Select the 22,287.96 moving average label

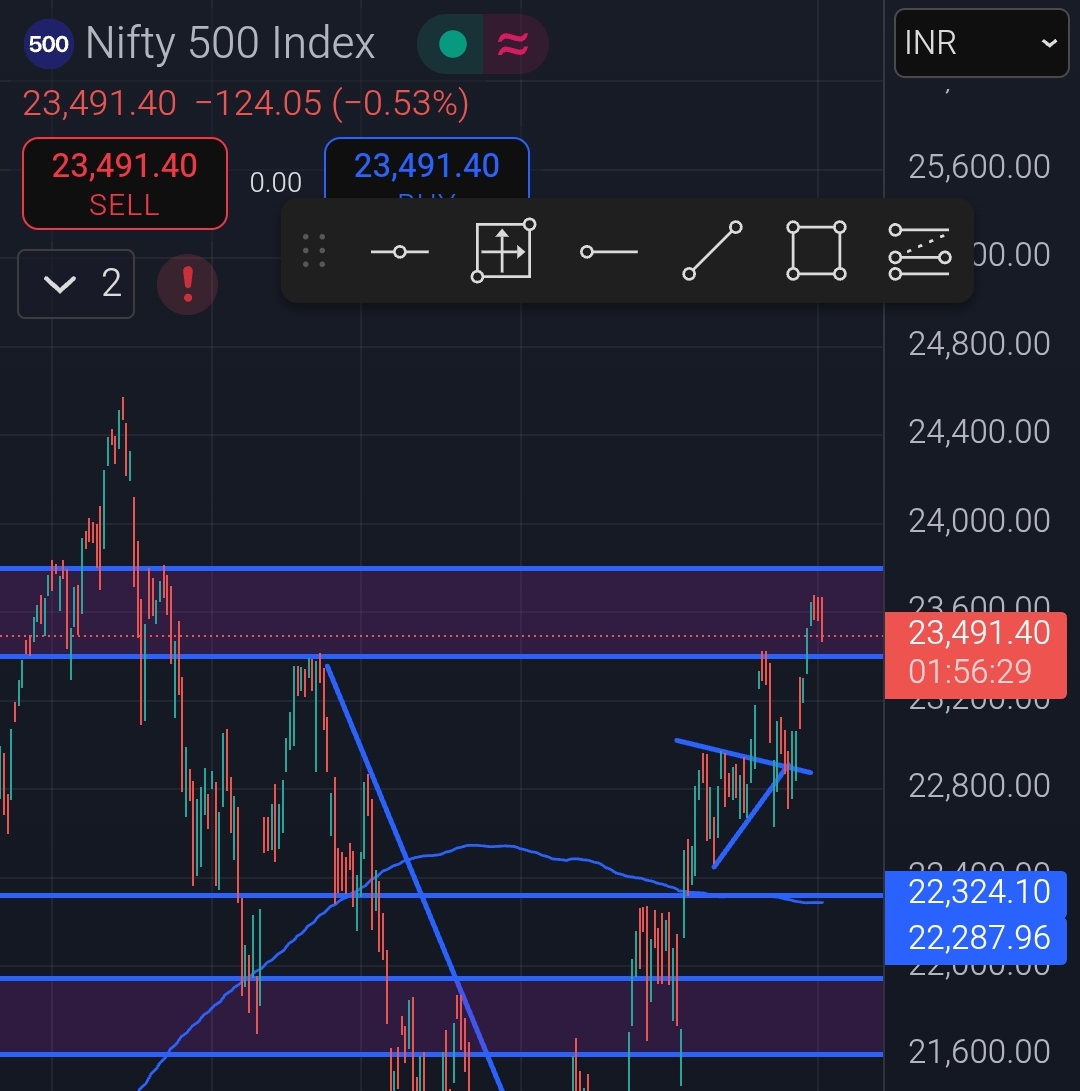click(976, 937)
